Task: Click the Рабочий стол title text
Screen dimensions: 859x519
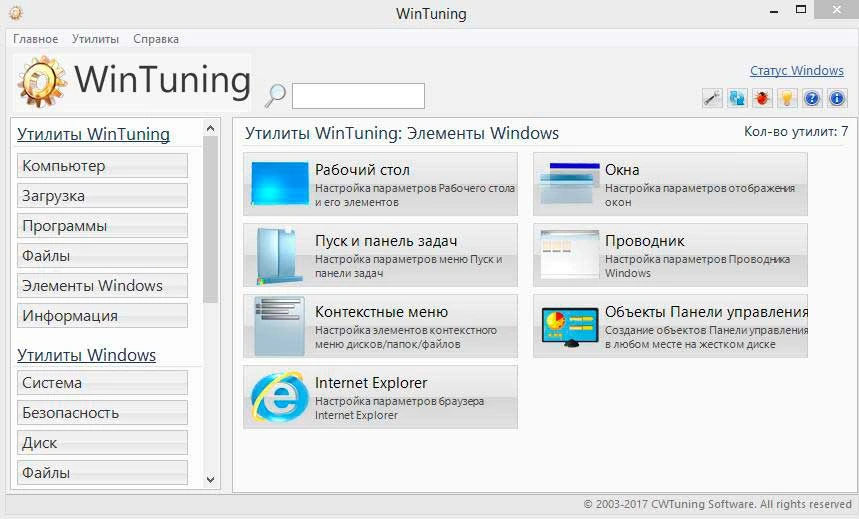Action: pyautogui.click(x=362, y=170)
